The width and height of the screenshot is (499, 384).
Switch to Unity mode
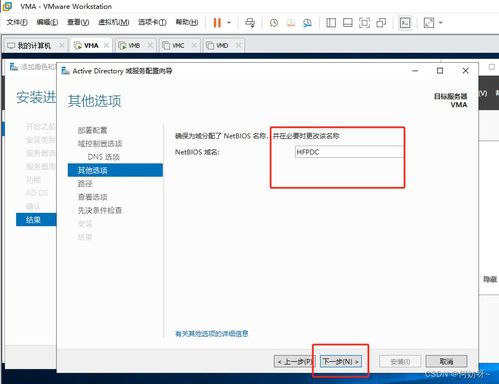tap(381, 23)
